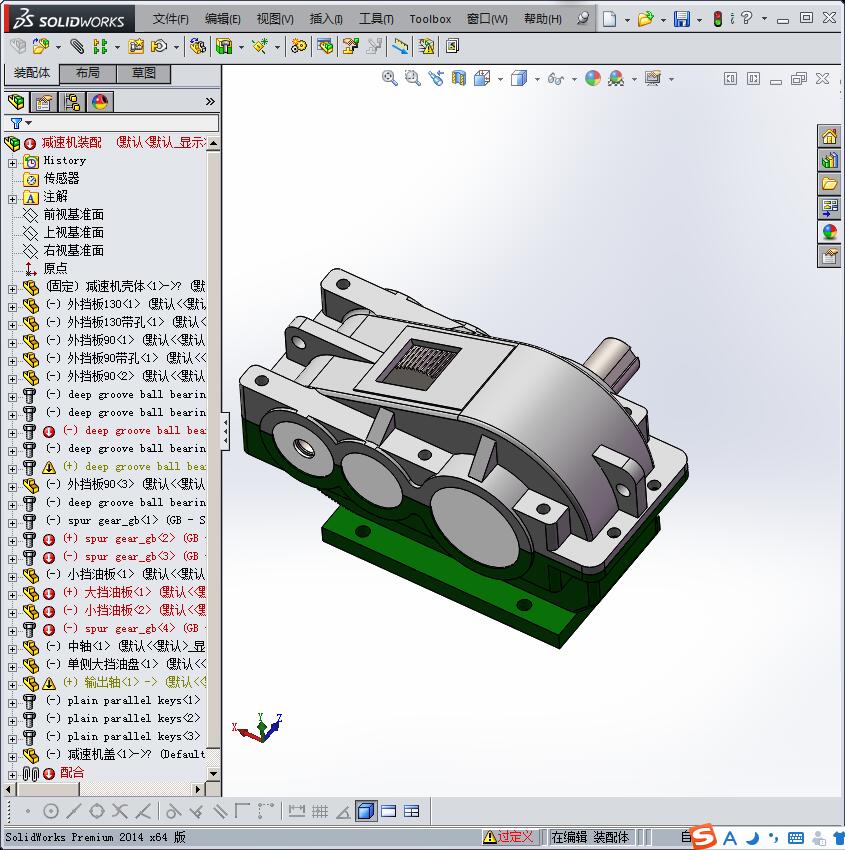Switch to the 布局 tab
The height and width of the screenshot is (850, 845).
[88, 73]
